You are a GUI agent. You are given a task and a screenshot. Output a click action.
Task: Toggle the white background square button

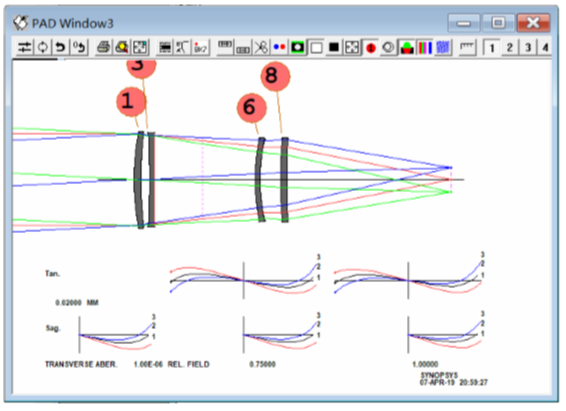[x=316, y=47]
